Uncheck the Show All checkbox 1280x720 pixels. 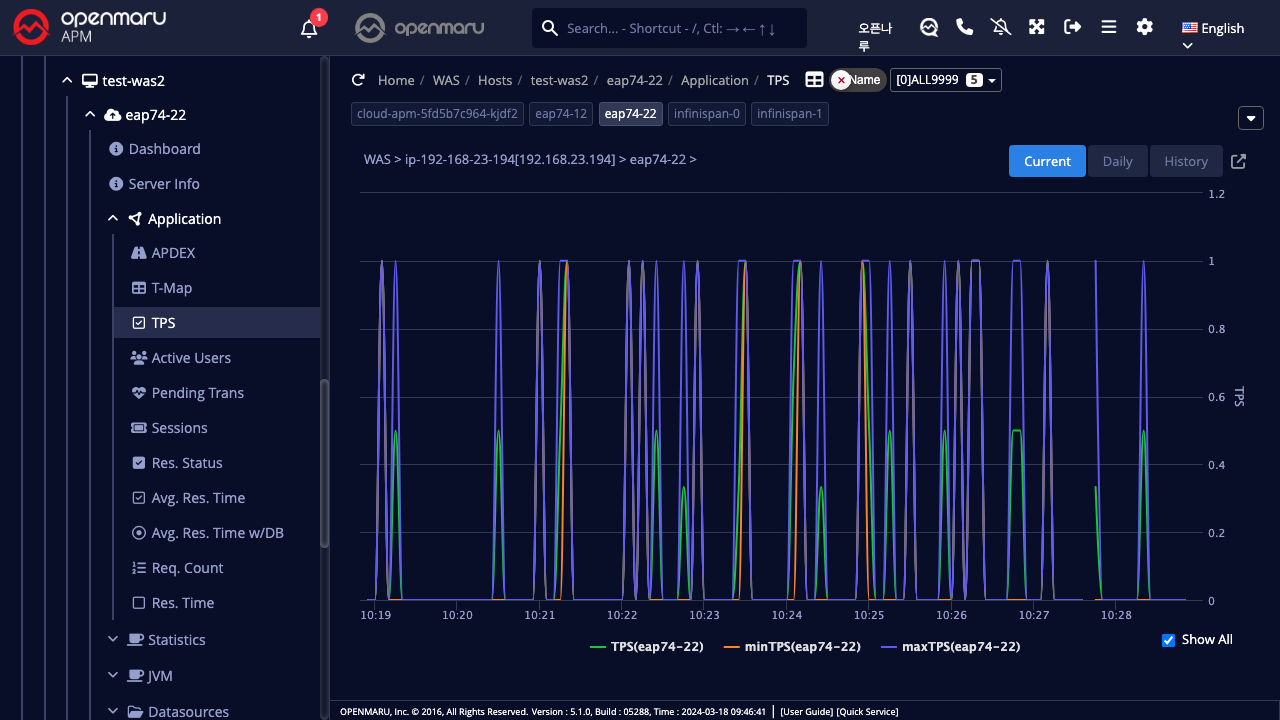coord(1168,640)
